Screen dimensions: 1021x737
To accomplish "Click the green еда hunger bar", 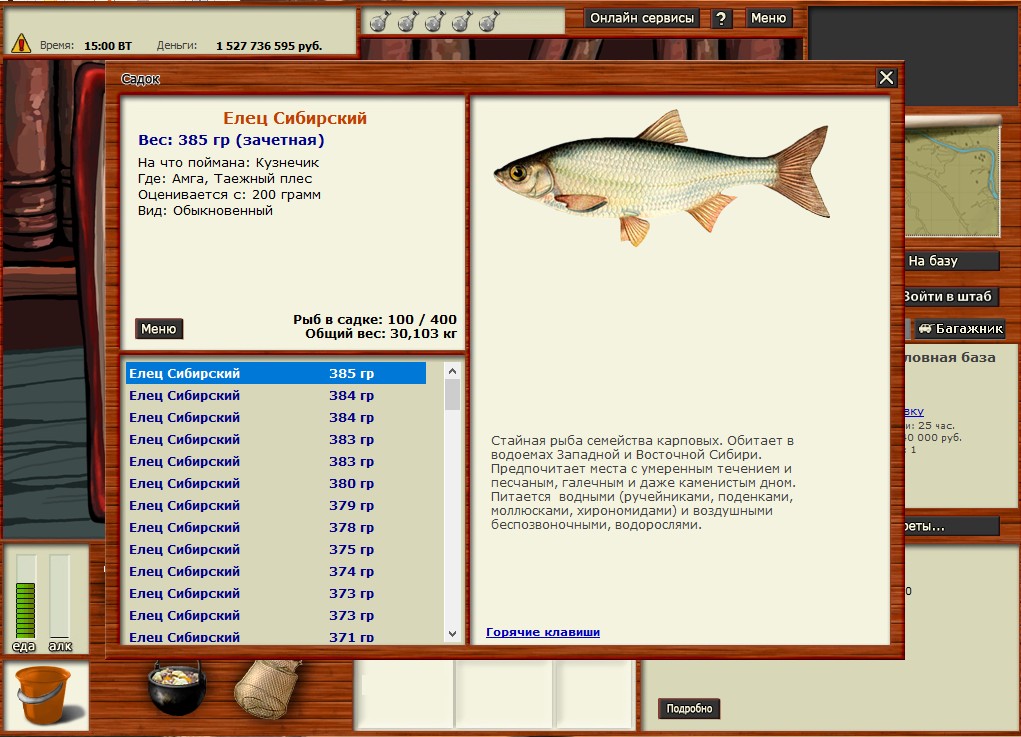I will click(x=26, y=596).
